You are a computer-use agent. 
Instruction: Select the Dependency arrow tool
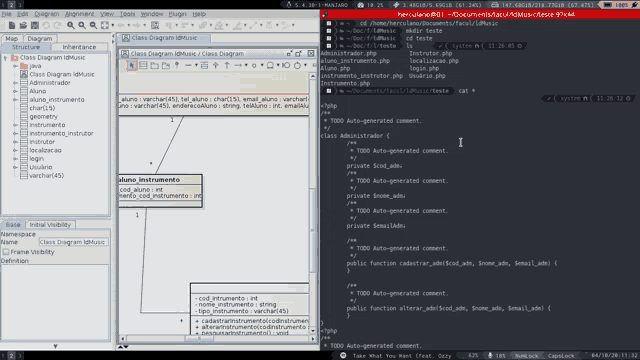(x=238, y=65)
